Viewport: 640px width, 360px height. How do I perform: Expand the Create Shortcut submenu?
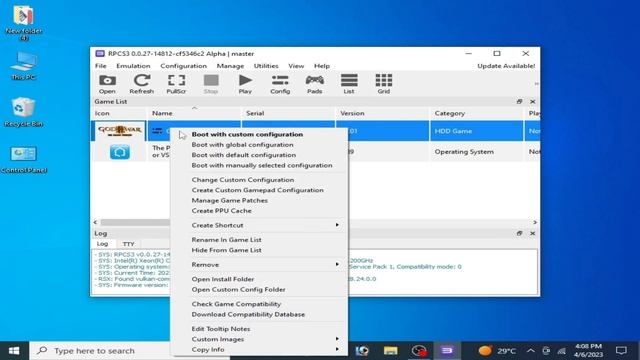pos(259,225)
